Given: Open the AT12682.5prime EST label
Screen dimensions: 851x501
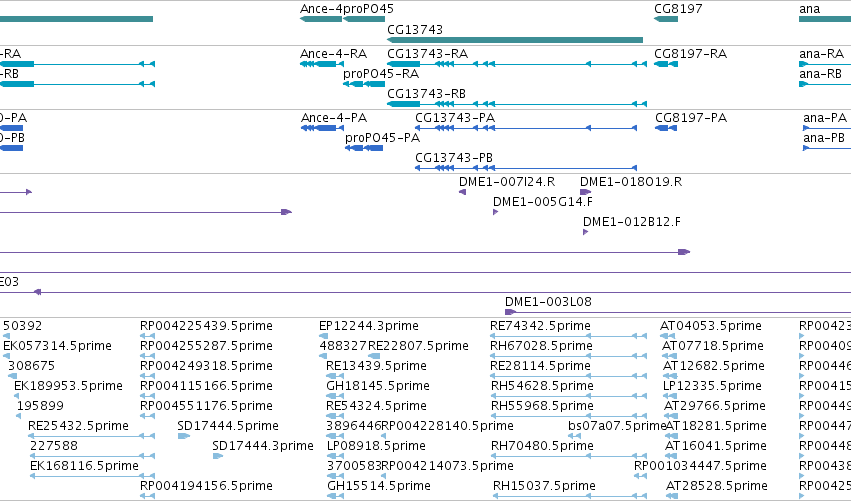Looking at the screenshot, I should click(x=713, y=366).
